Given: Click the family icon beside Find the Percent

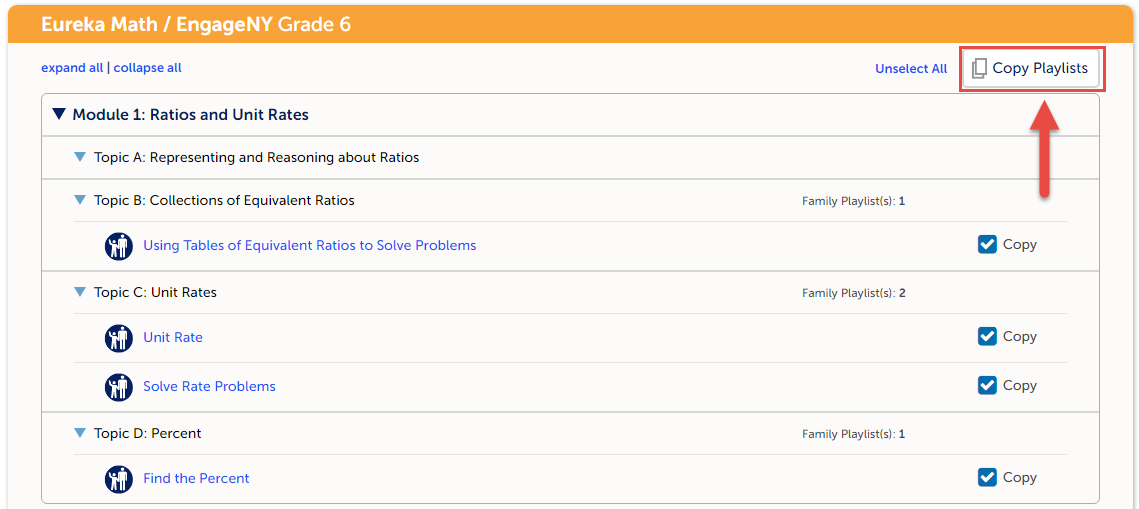Looking at the screenshot, I should click(118, 479).
